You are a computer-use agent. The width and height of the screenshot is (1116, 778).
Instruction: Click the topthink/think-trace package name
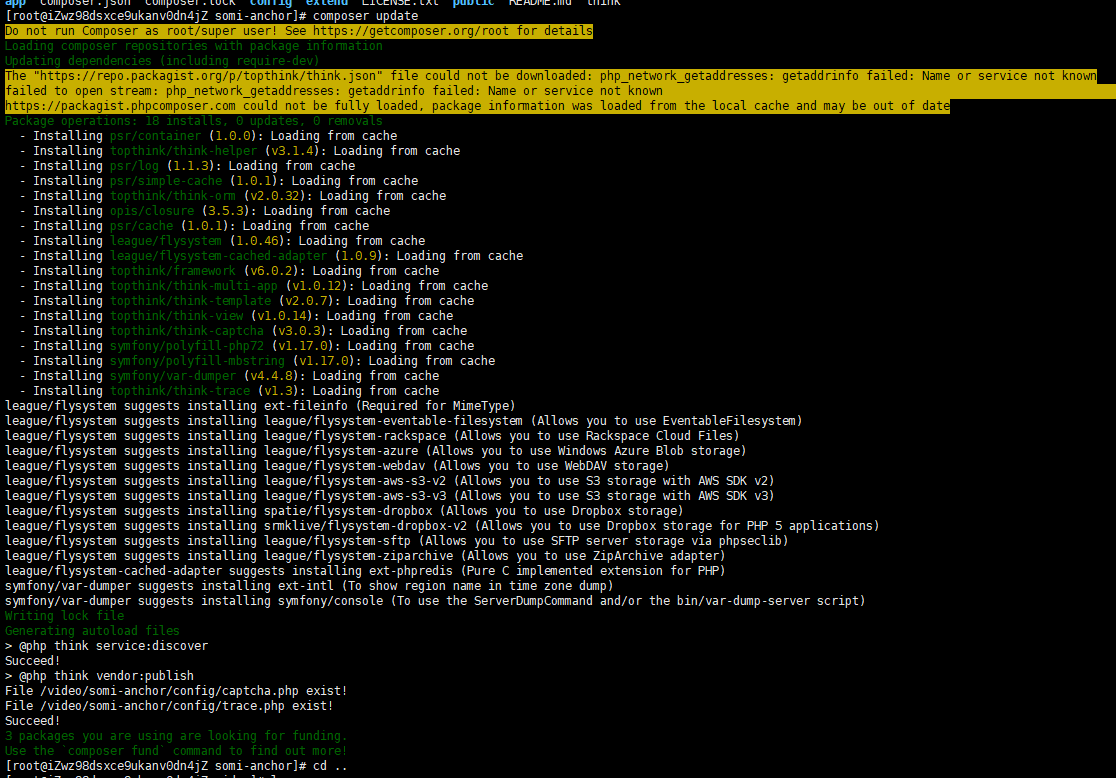click(x=180, y=390)
